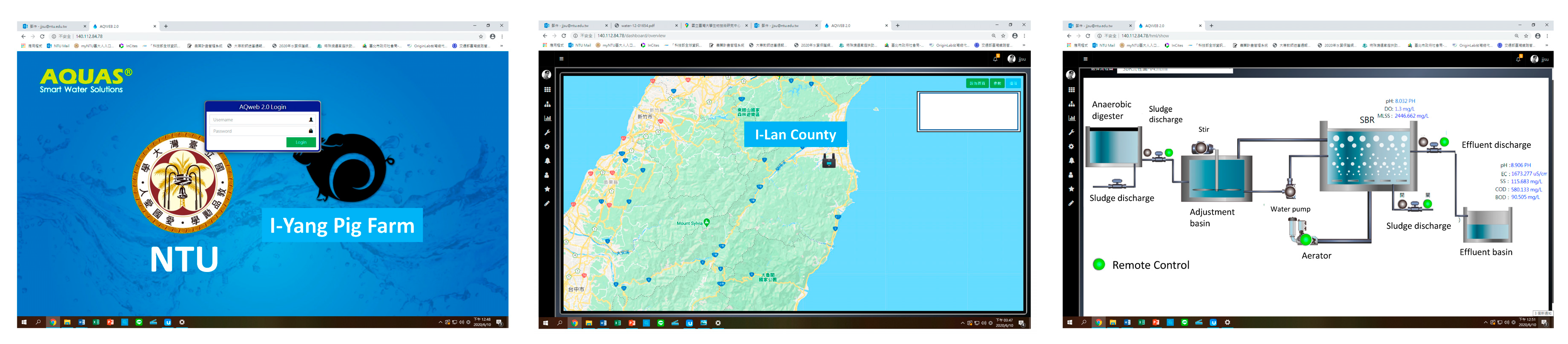
Task: Toggle green control at Anaerobic digester sludge valve
Action: coord(1169,153)
